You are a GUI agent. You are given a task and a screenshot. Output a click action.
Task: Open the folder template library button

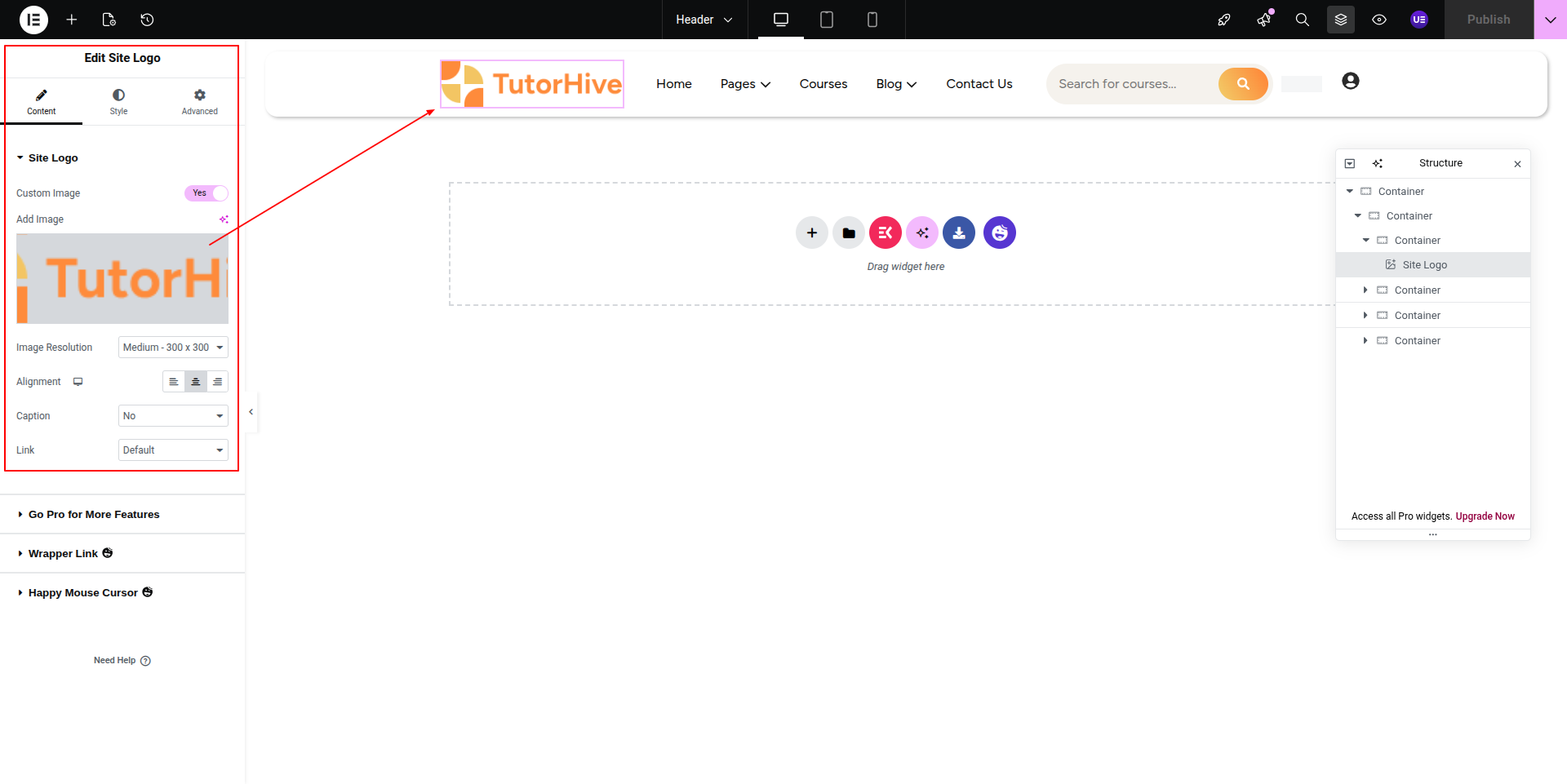[x=848, y=233]
